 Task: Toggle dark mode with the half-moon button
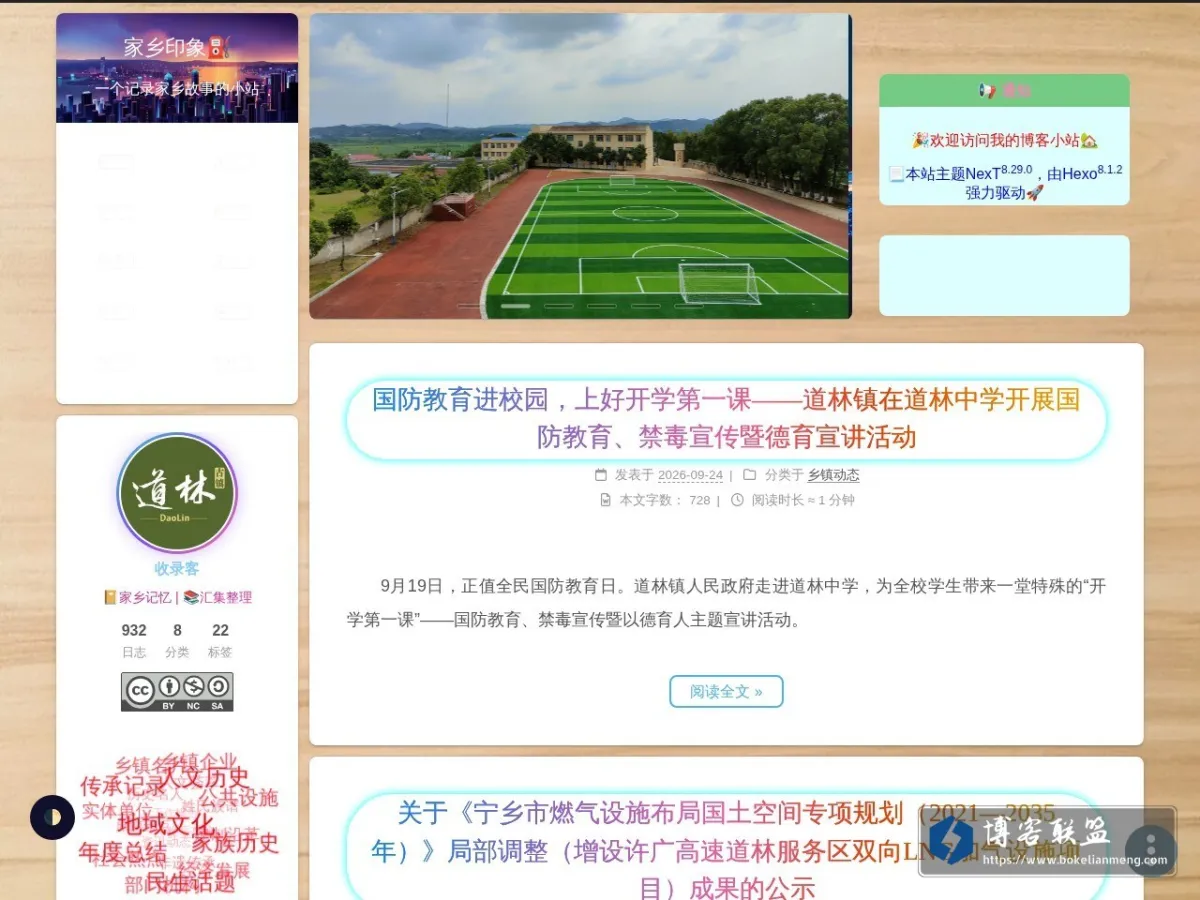tap(52, 818)
